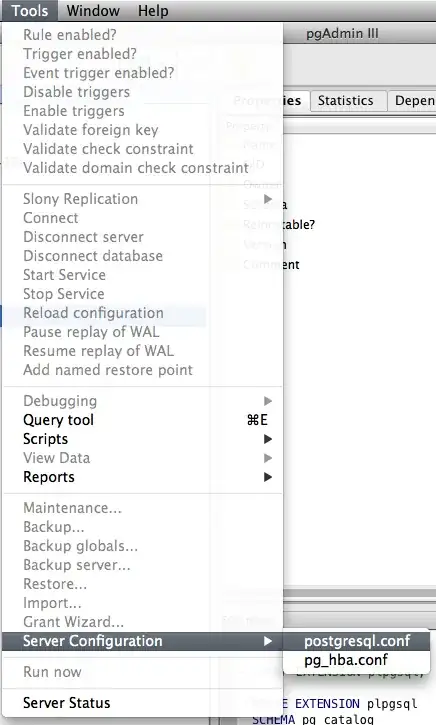Click Restore... menu item
This screenshot has height=725, width=436.
pyautogui.click(x=142, y=584)
